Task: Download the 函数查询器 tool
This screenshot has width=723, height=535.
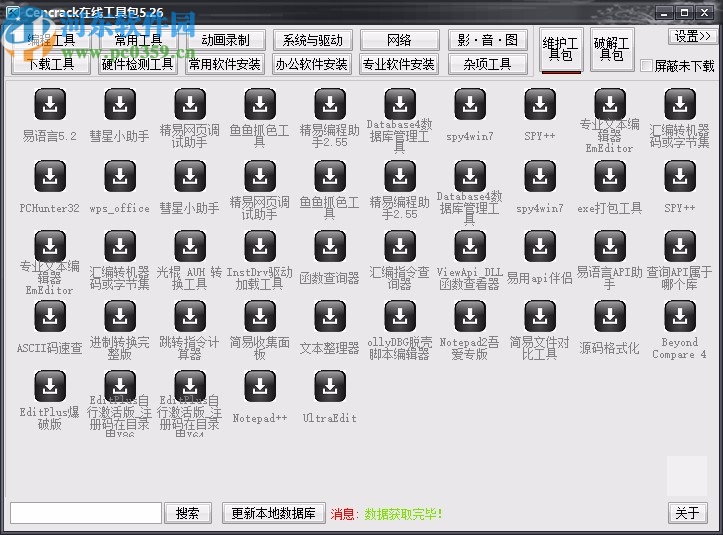Action: 330,246
